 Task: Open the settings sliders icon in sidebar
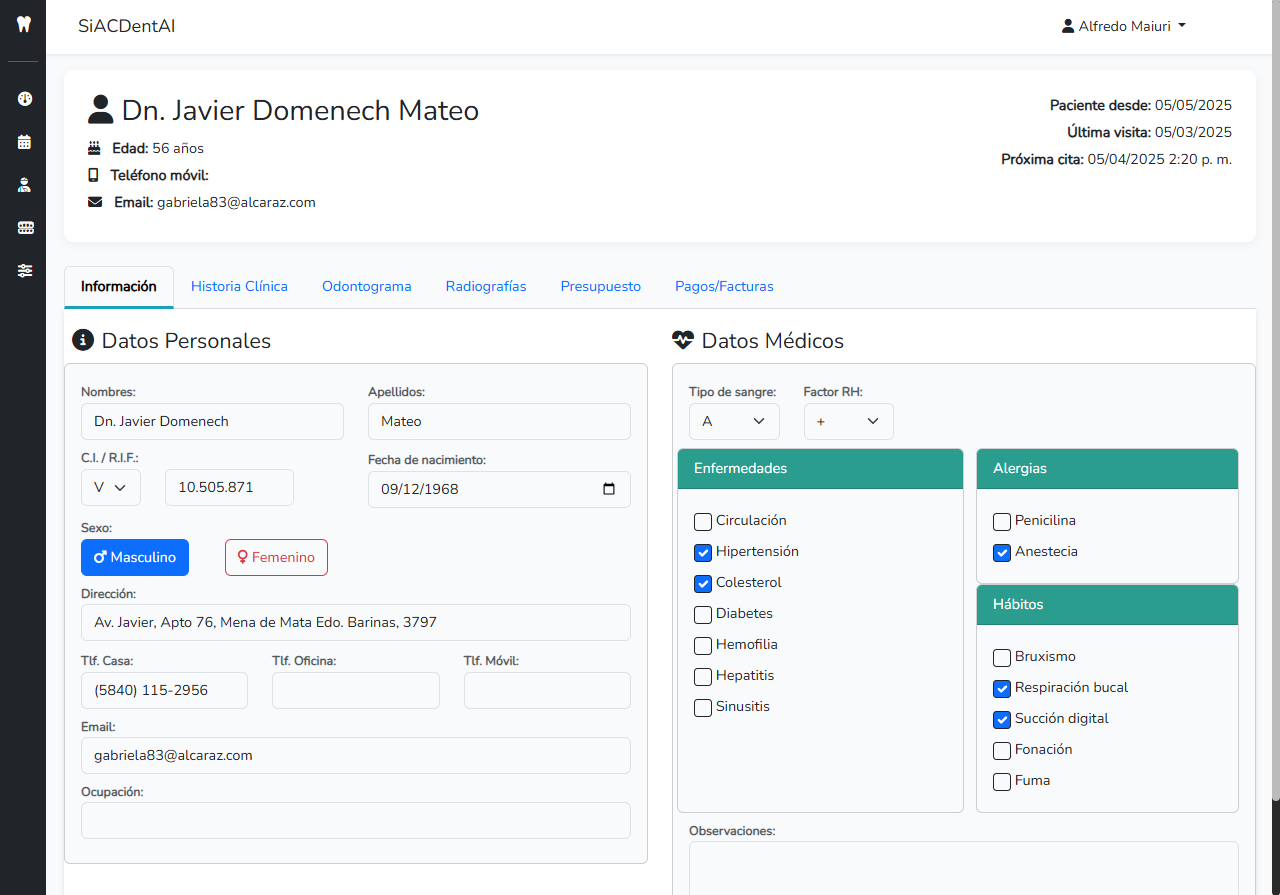[25, 271]
